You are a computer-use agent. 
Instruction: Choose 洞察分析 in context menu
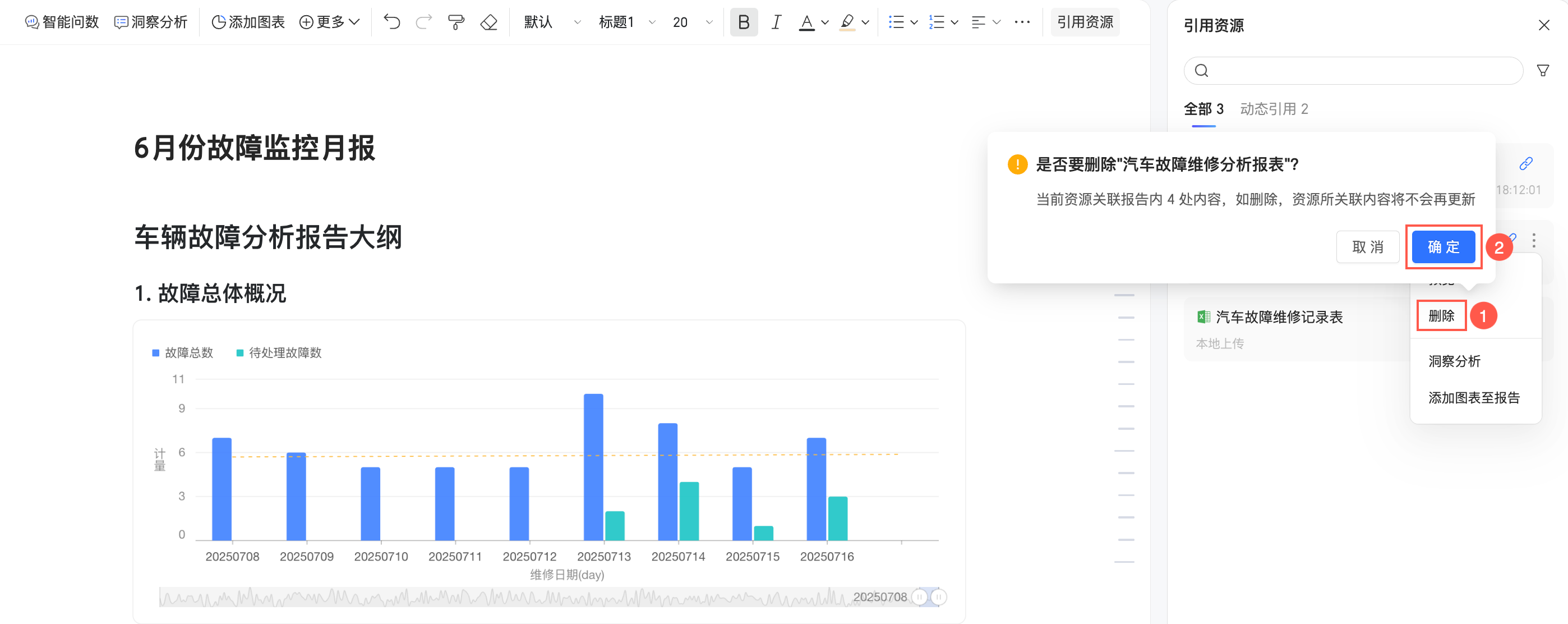click(1454, 361)
